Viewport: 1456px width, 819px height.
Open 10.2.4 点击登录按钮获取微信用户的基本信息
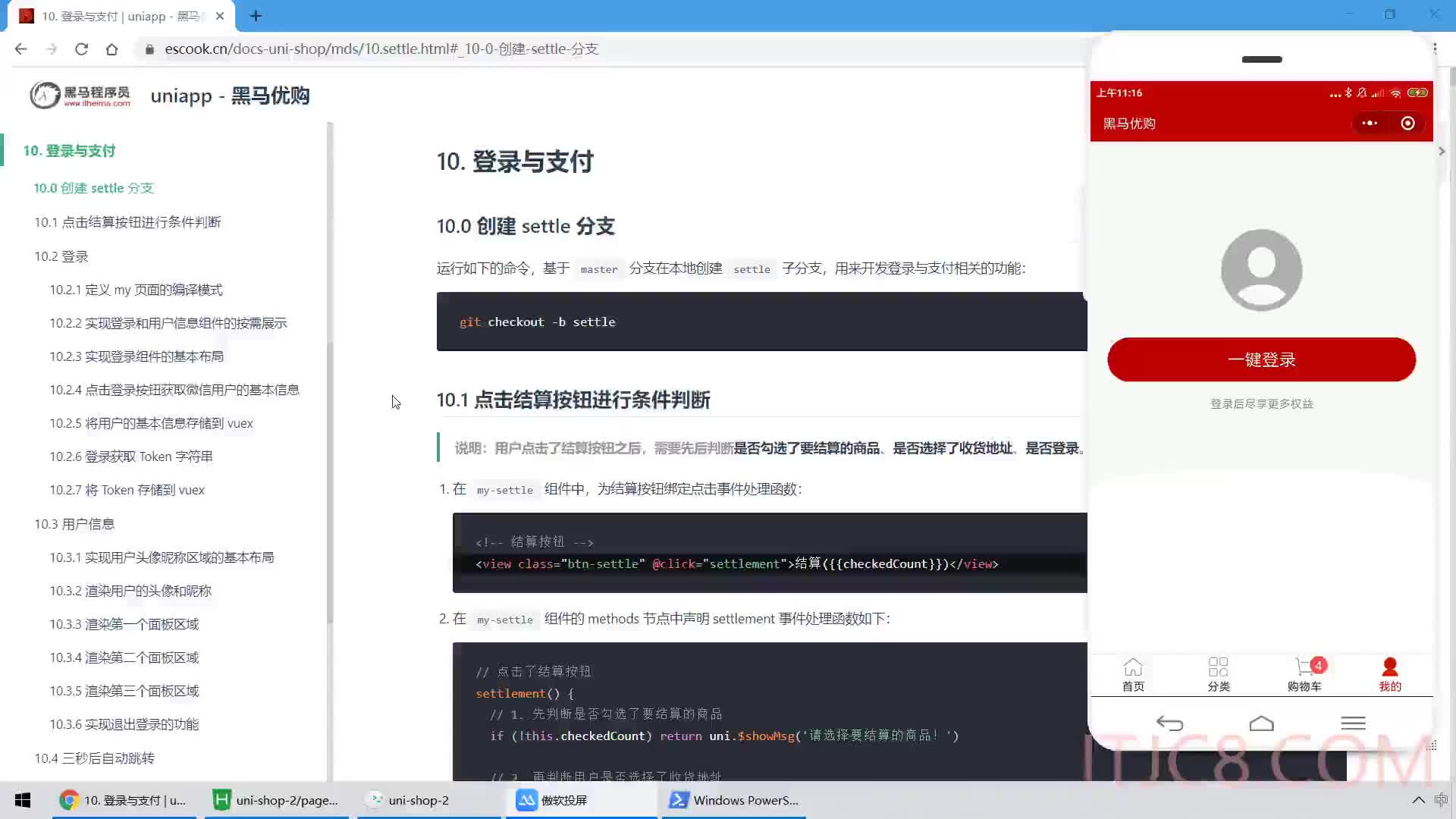[x=174, y=390]
